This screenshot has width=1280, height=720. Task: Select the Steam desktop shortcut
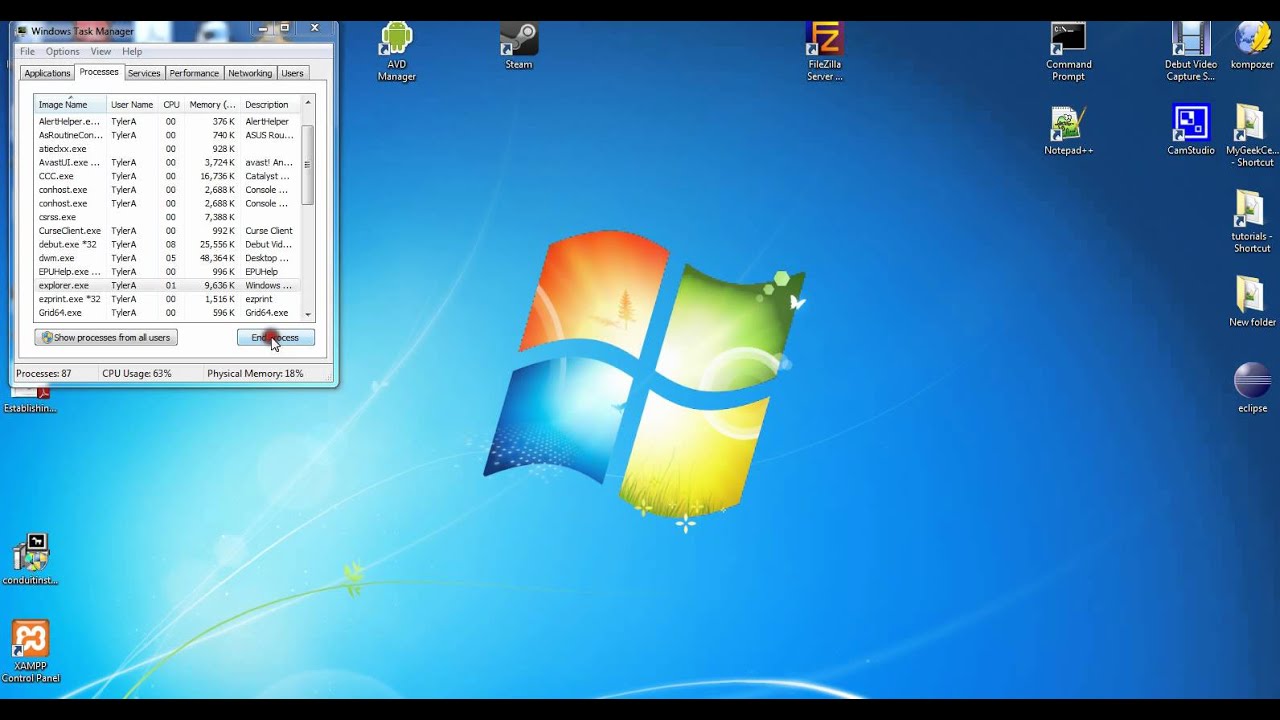519,46
